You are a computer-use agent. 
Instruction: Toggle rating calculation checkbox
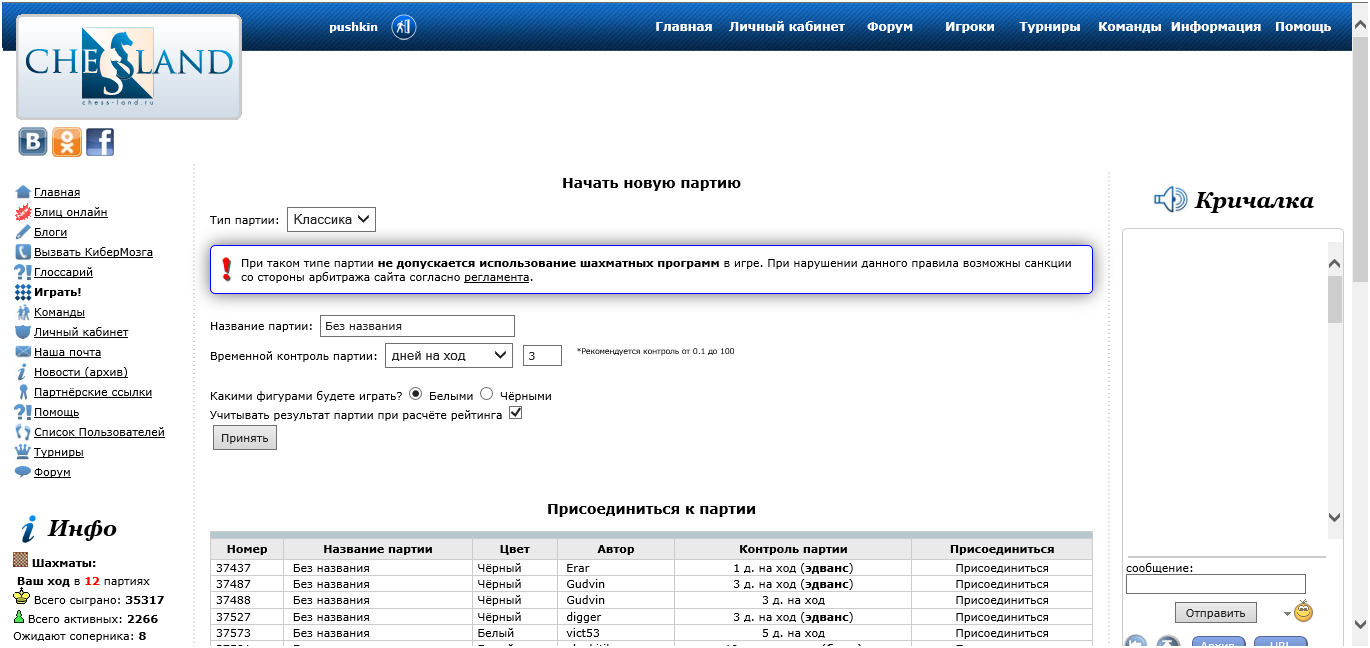coord(516,412)
